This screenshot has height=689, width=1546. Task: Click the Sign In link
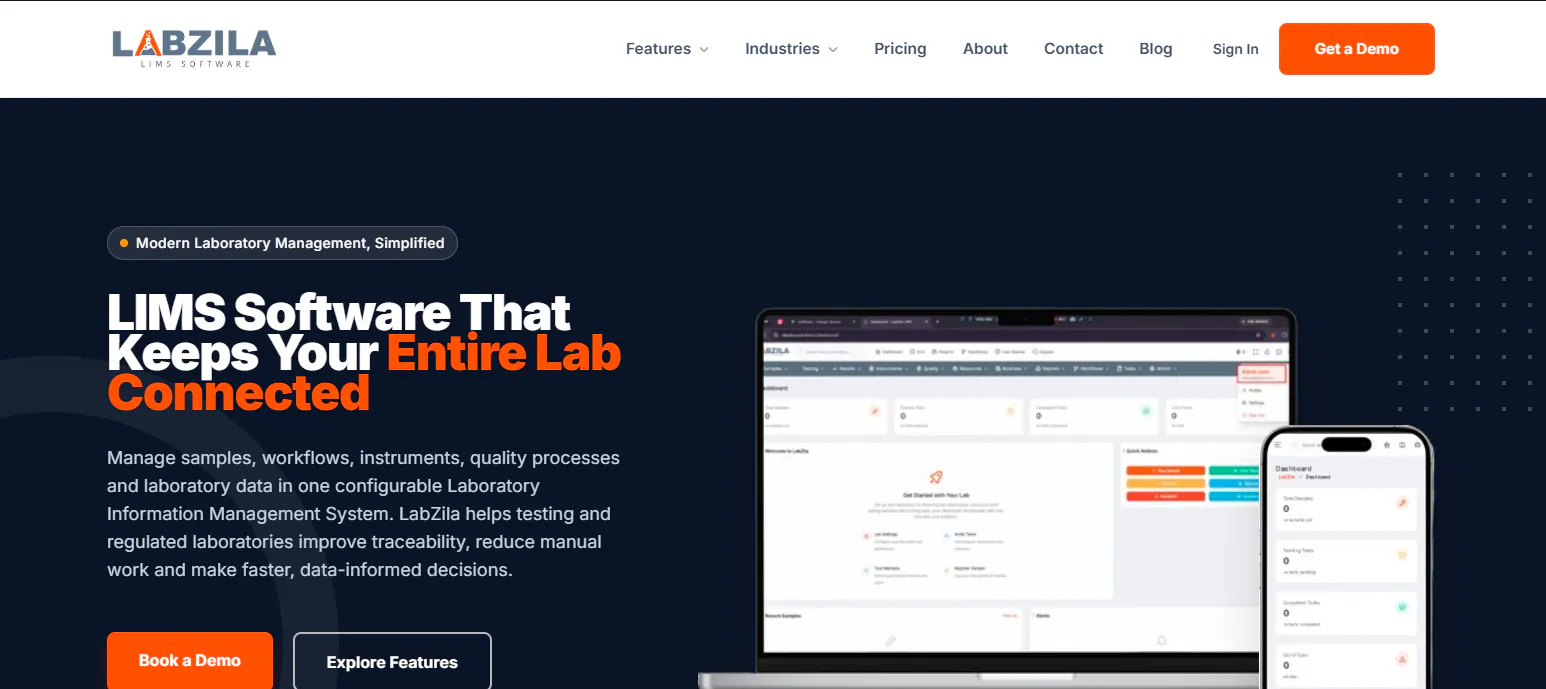pos(1235,49)
